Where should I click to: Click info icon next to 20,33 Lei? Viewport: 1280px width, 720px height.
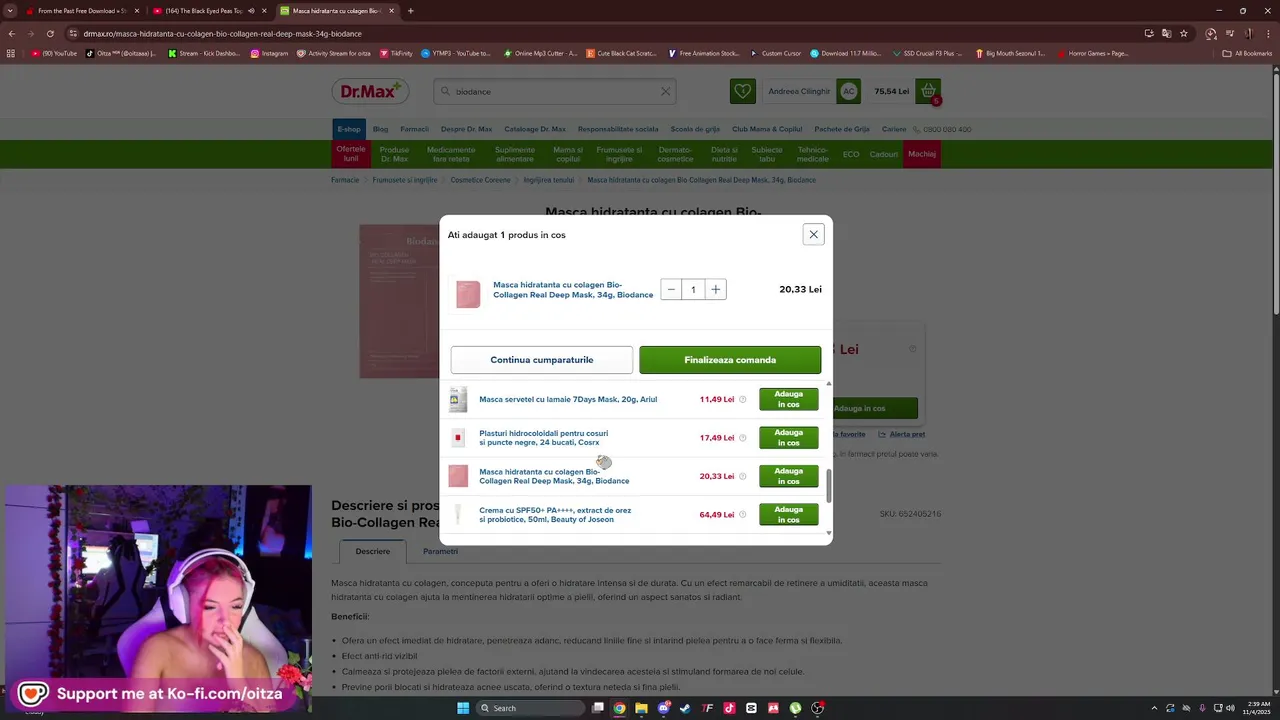tap(742, 476)
